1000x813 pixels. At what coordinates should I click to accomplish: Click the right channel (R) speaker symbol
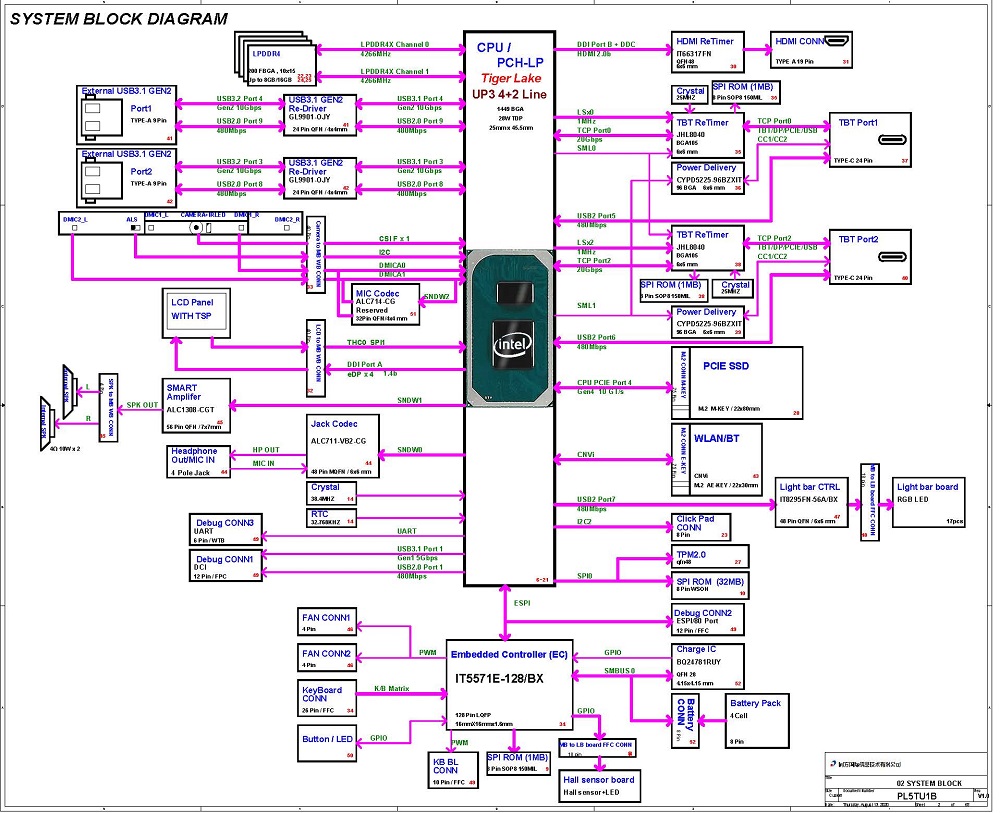pos(47,423)
